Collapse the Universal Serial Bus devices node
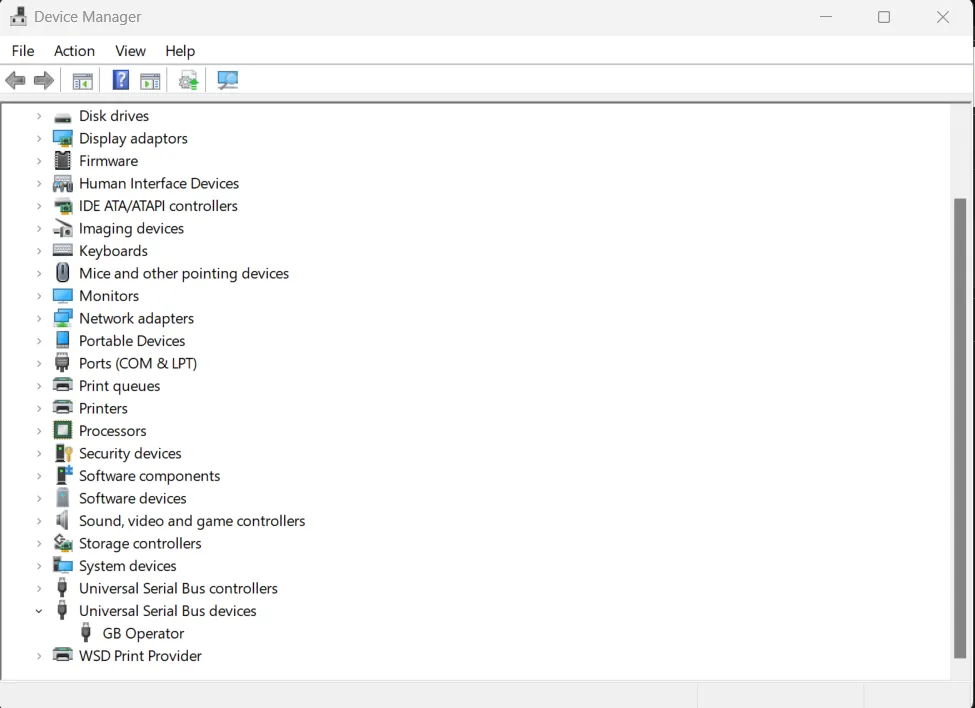Screen dimensions: 975x708 coord(39,611)
